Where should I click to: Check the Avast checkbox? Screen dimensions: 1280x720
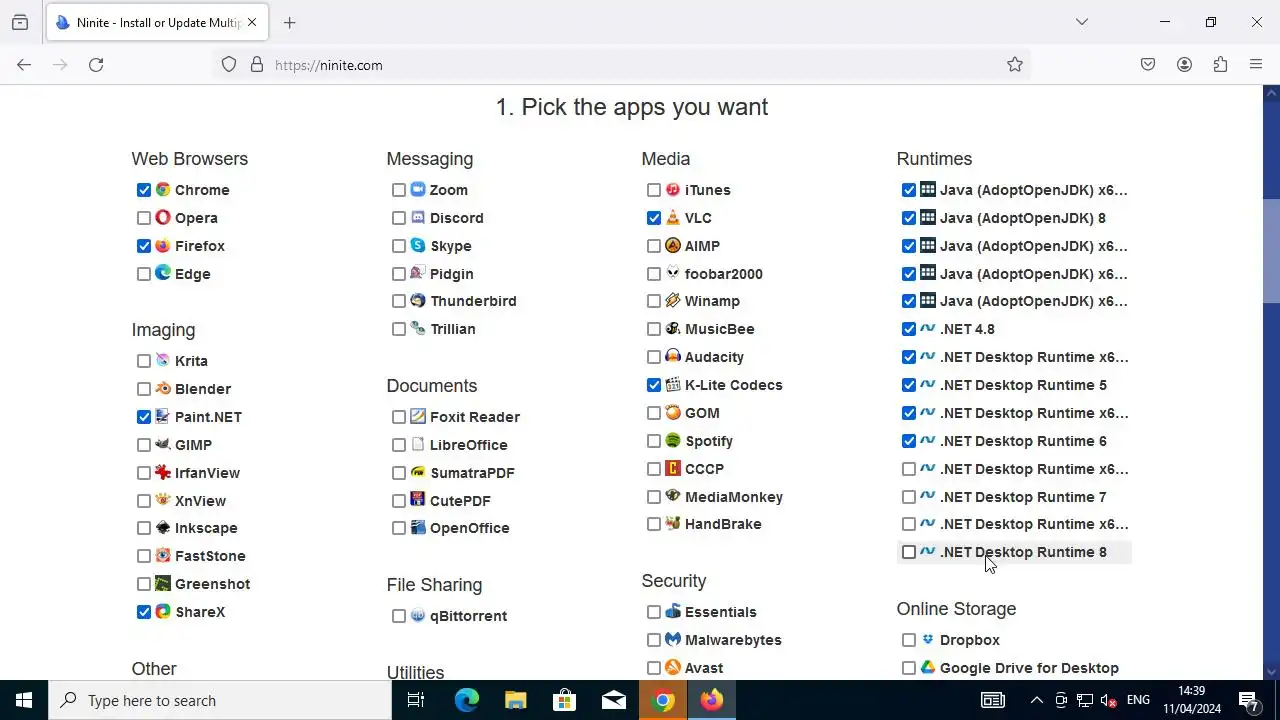[x=654, y=668]
